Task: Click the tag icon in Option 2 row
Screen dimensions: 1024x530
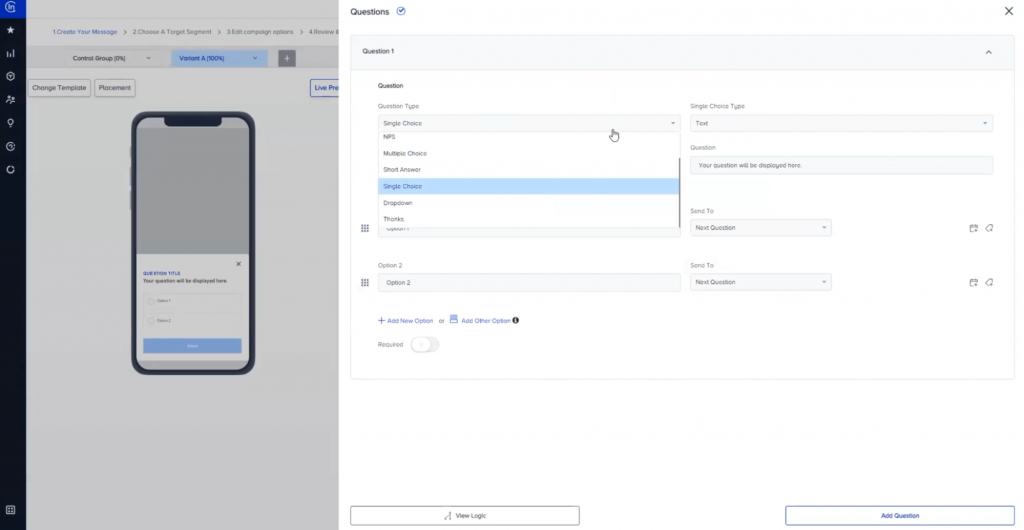Action: (x=989, y=283)
